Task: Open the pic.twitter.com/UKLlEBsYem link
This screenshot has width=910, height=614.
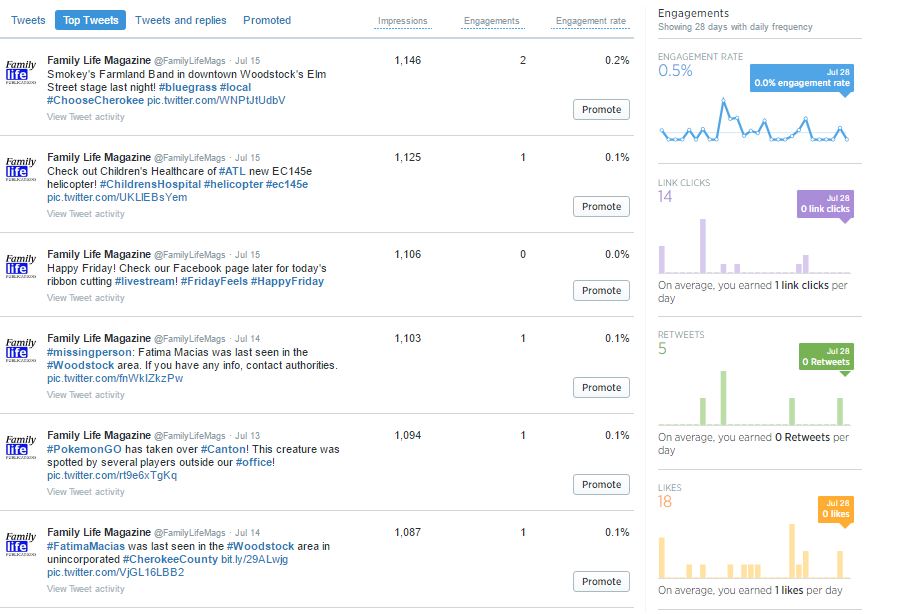Action: point(117,198)
